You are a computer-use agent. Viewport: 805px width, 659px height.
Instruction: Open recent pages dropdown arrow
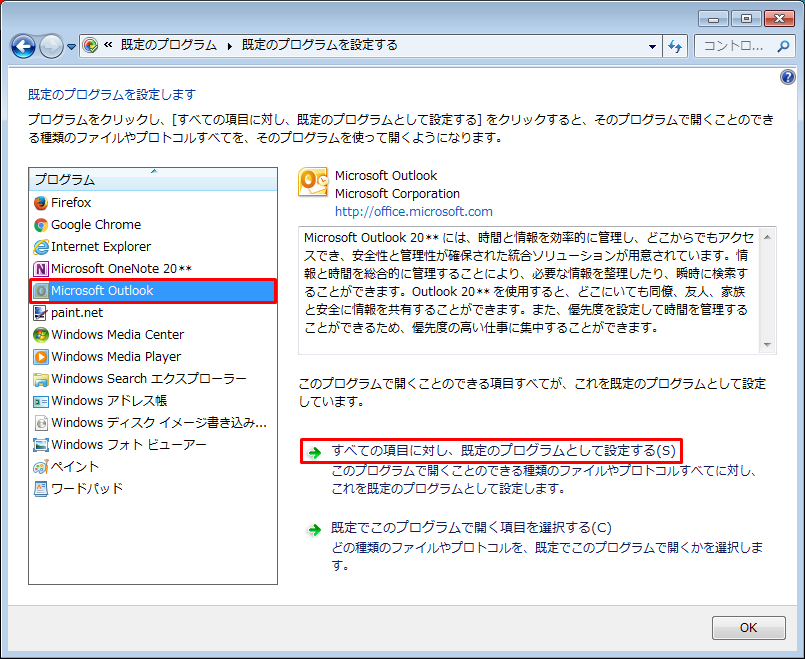pos(71,47)
